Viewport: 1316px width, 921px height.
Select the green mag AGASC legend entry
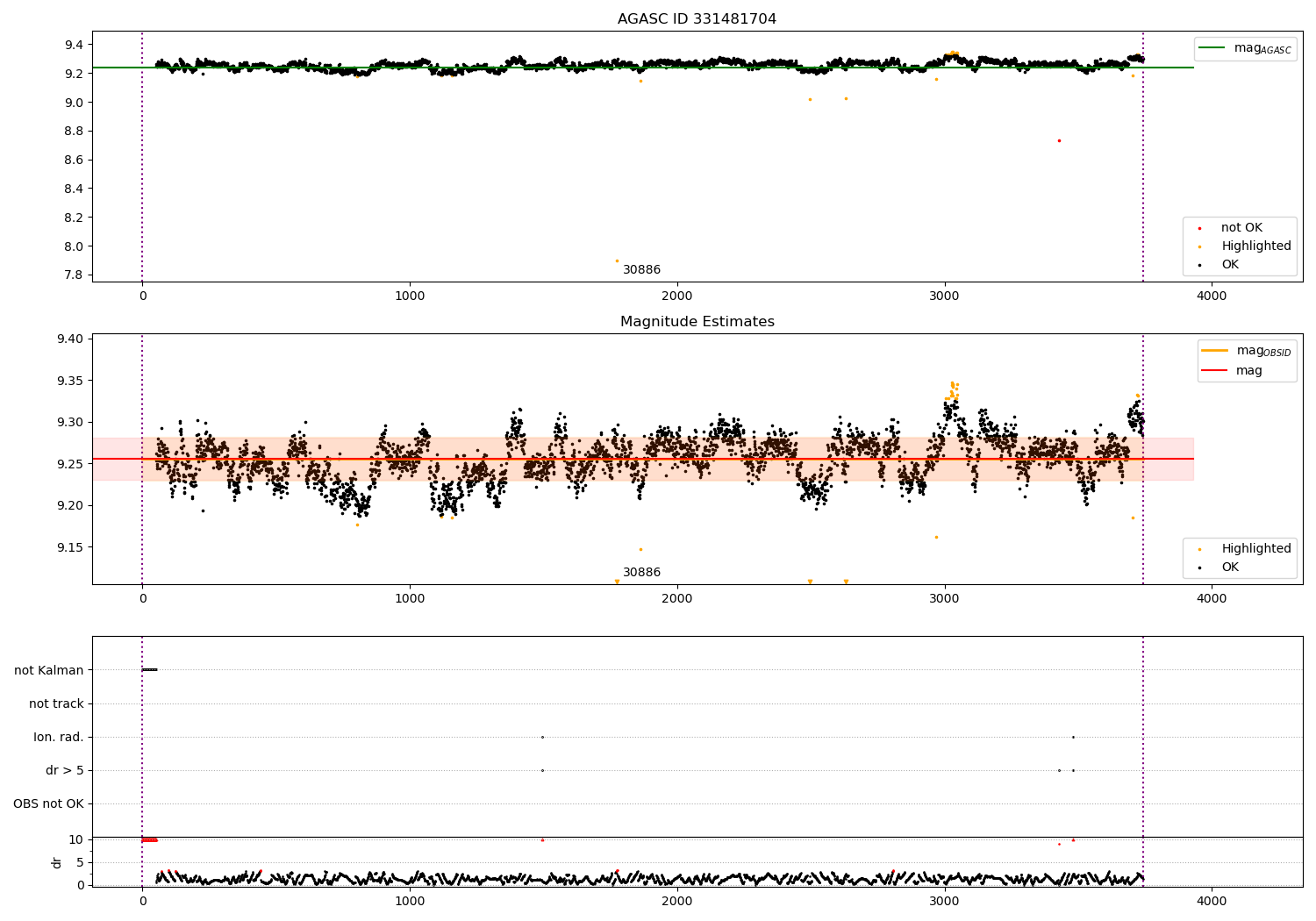tap(1245, 48)
